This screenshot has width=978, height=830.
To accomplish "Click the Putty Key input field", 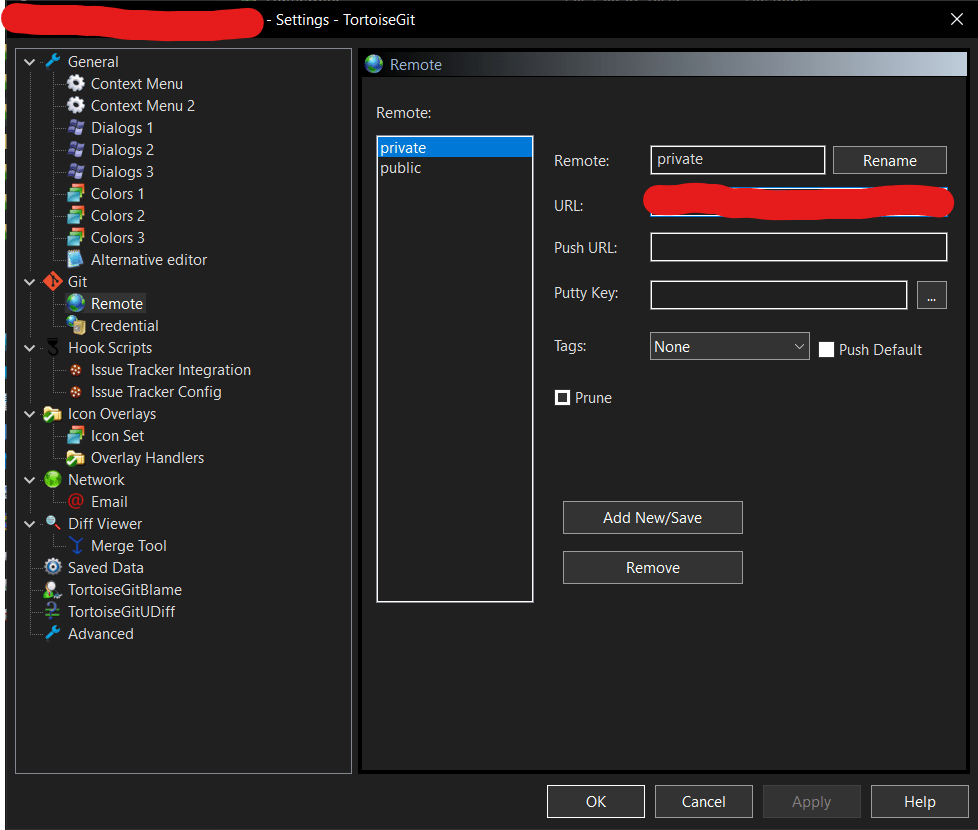I will pos(778,295).
